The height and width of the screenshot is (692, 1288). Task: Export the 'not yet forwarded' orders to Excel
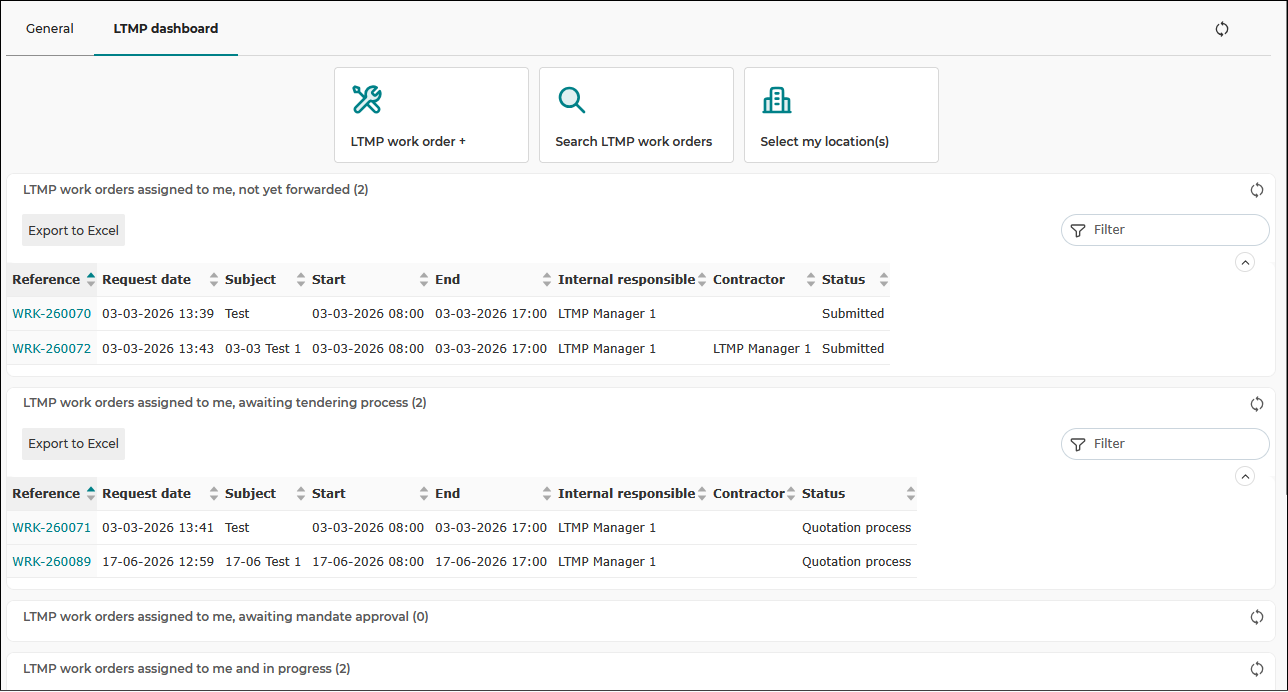click(74, 231)
